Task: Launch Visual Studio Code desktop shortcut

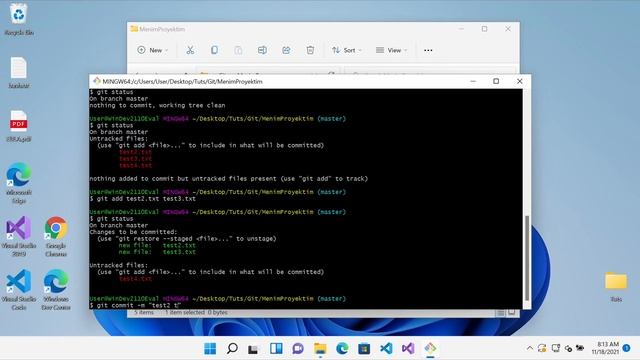Action: [x=19, y=289]
